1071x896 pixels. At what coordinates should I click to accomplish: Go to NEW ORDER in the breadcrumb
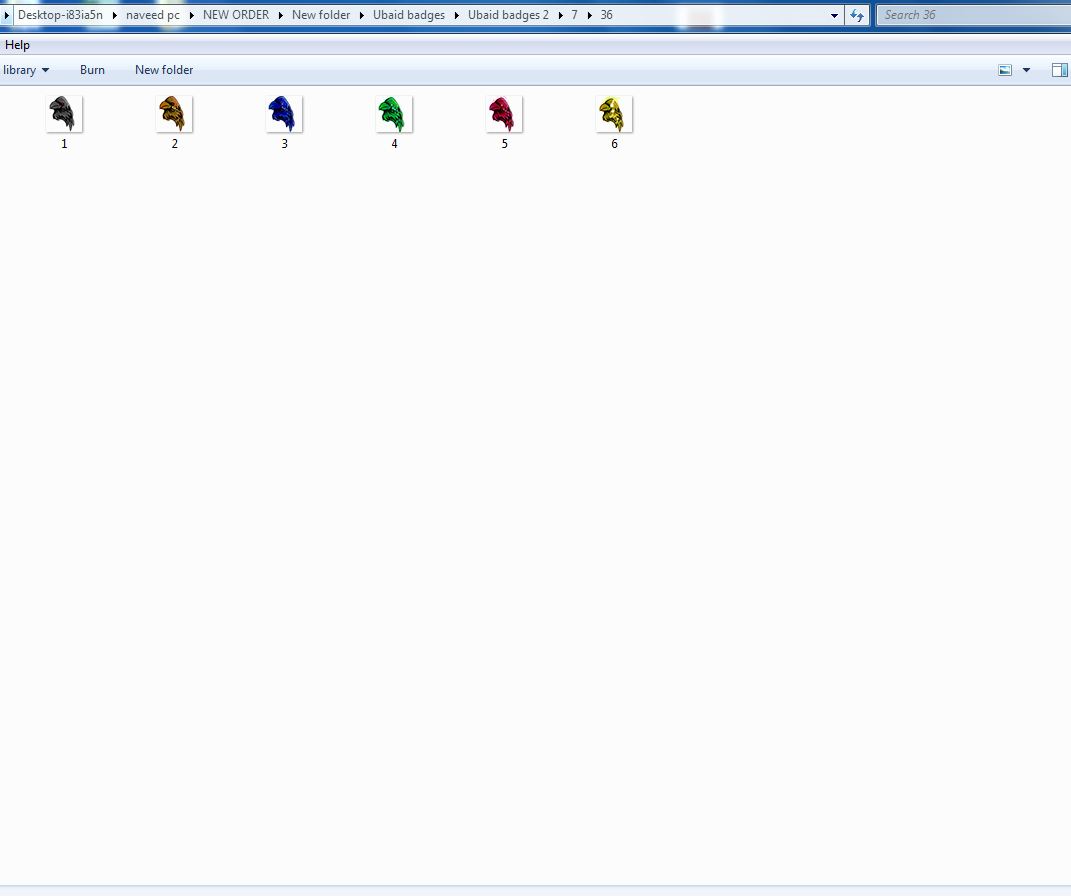click(x=236, y=15)
